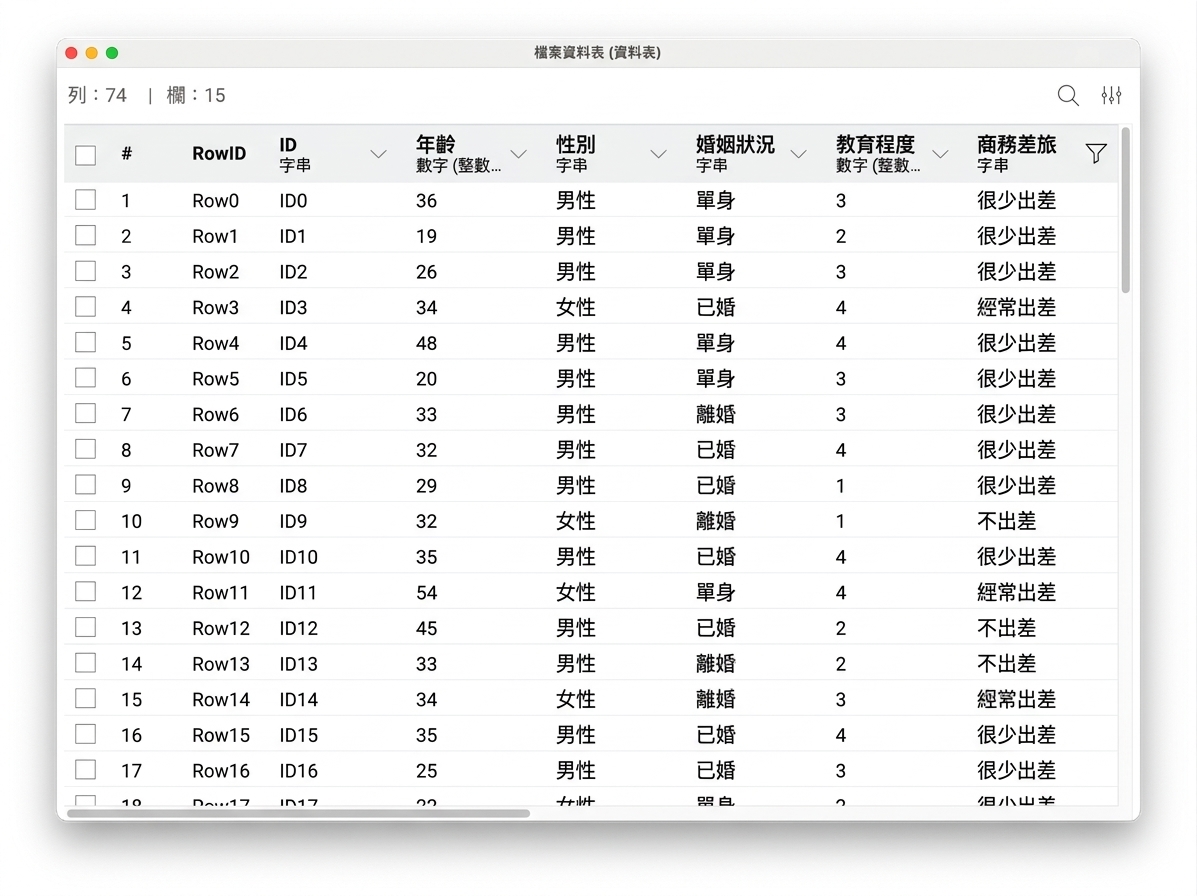Tick the checkbox for Row5
The height and width of the screenshot is (896, 1197).
[x=86, y=378]
